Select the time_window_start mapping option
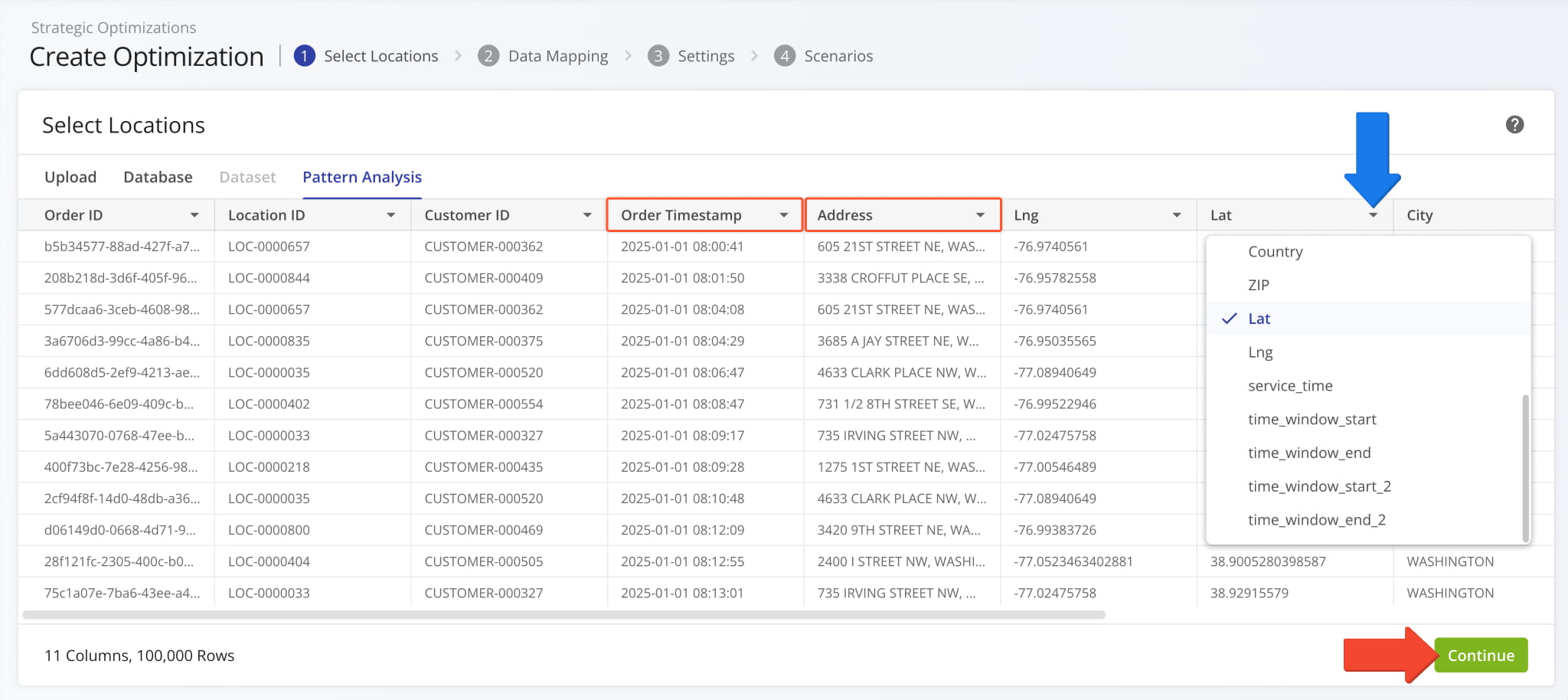Image resolution: width=1568 pixels, height=700 pixels. 1312,419
